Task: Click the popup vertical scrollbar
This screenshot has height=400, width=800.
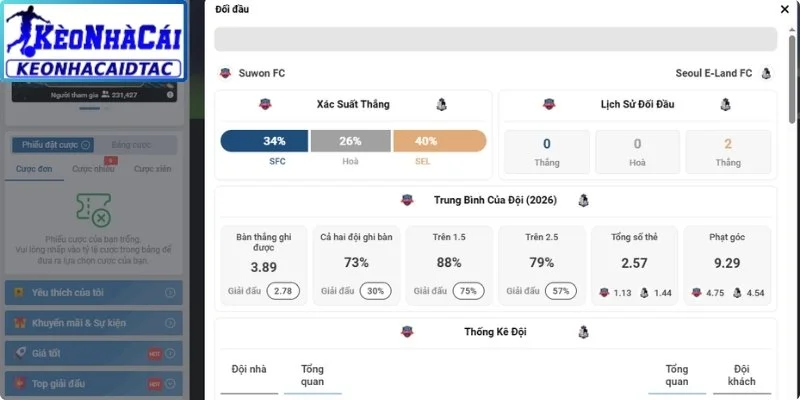Action: pos(791,79)
